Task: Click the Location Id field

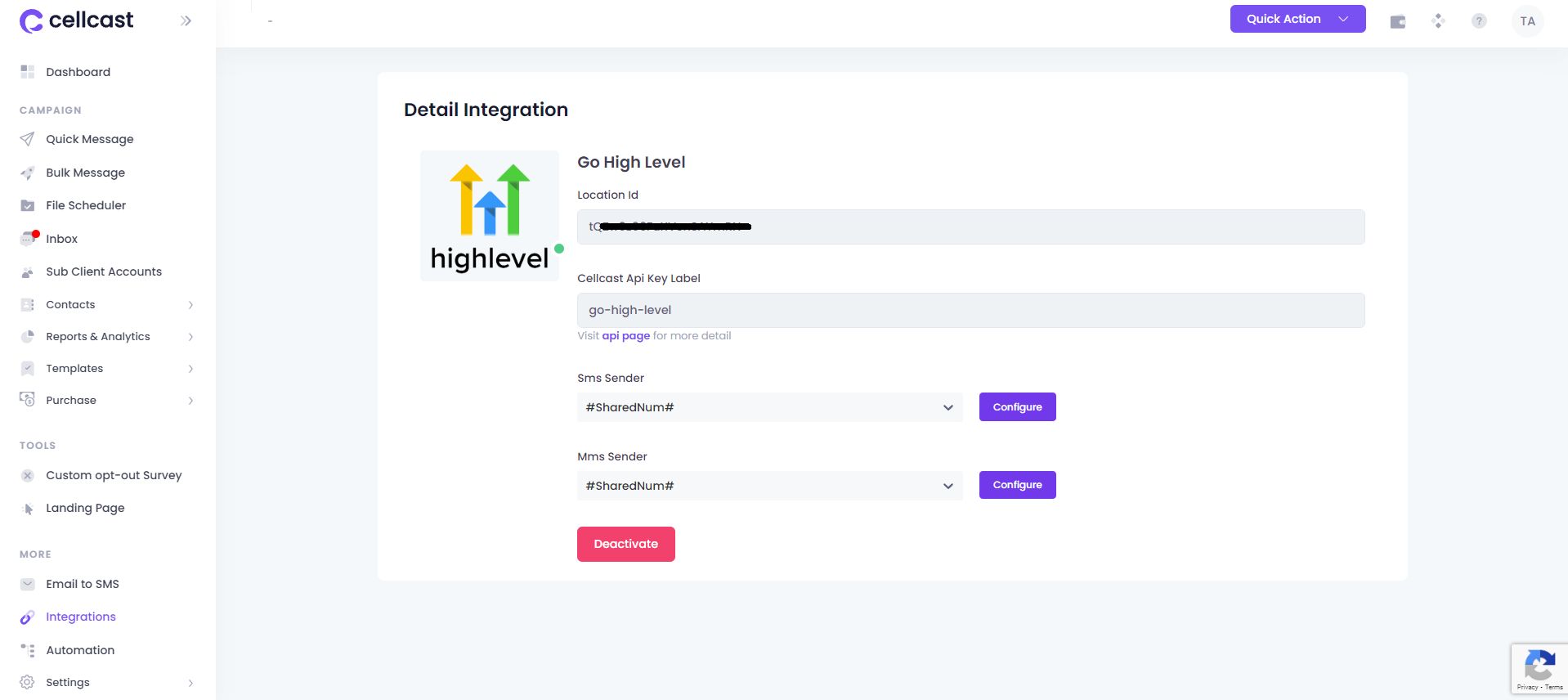Action: click(971, 227)
